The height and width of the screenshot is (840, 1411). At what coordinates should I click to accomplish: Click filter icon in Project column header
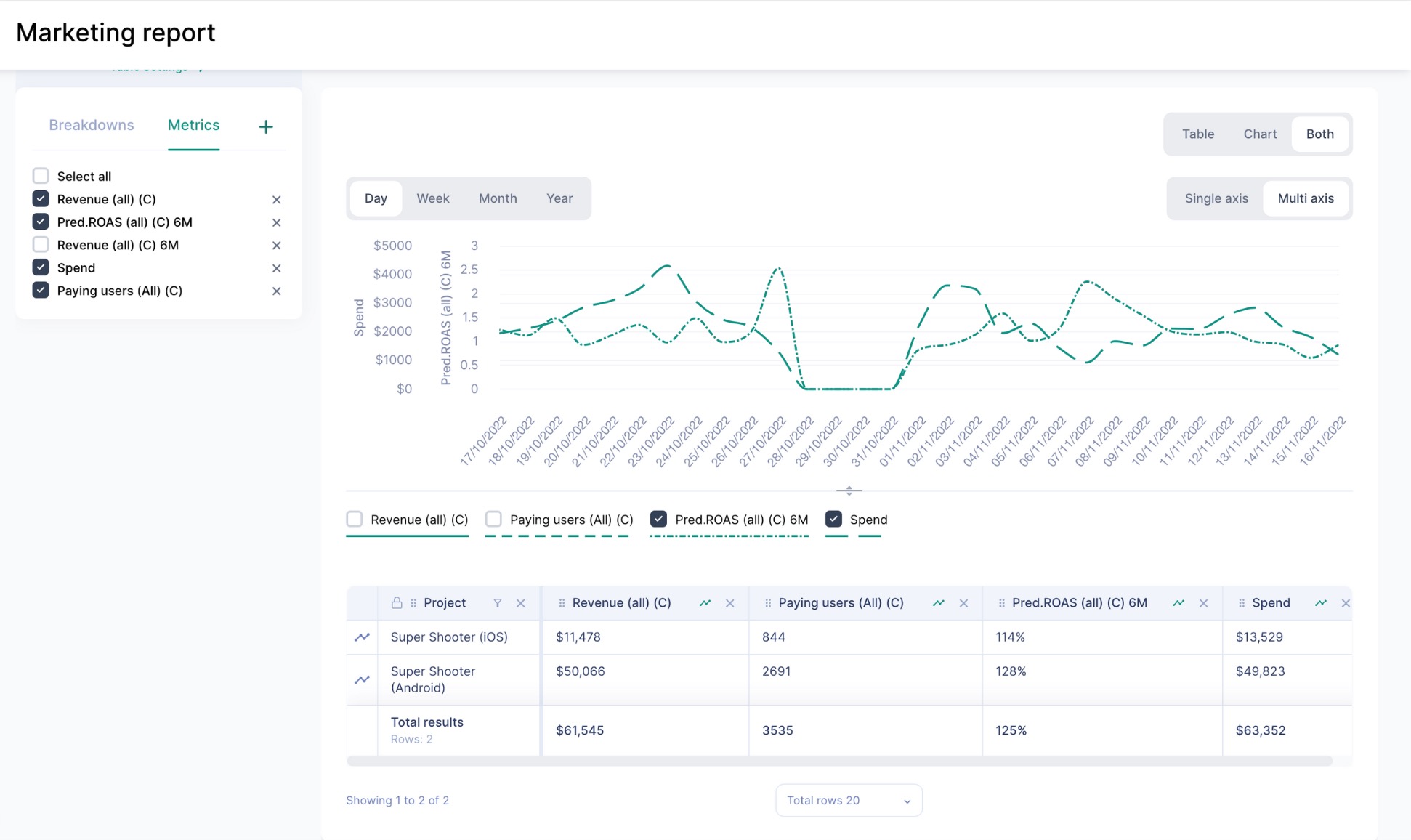tap(498, 603)
